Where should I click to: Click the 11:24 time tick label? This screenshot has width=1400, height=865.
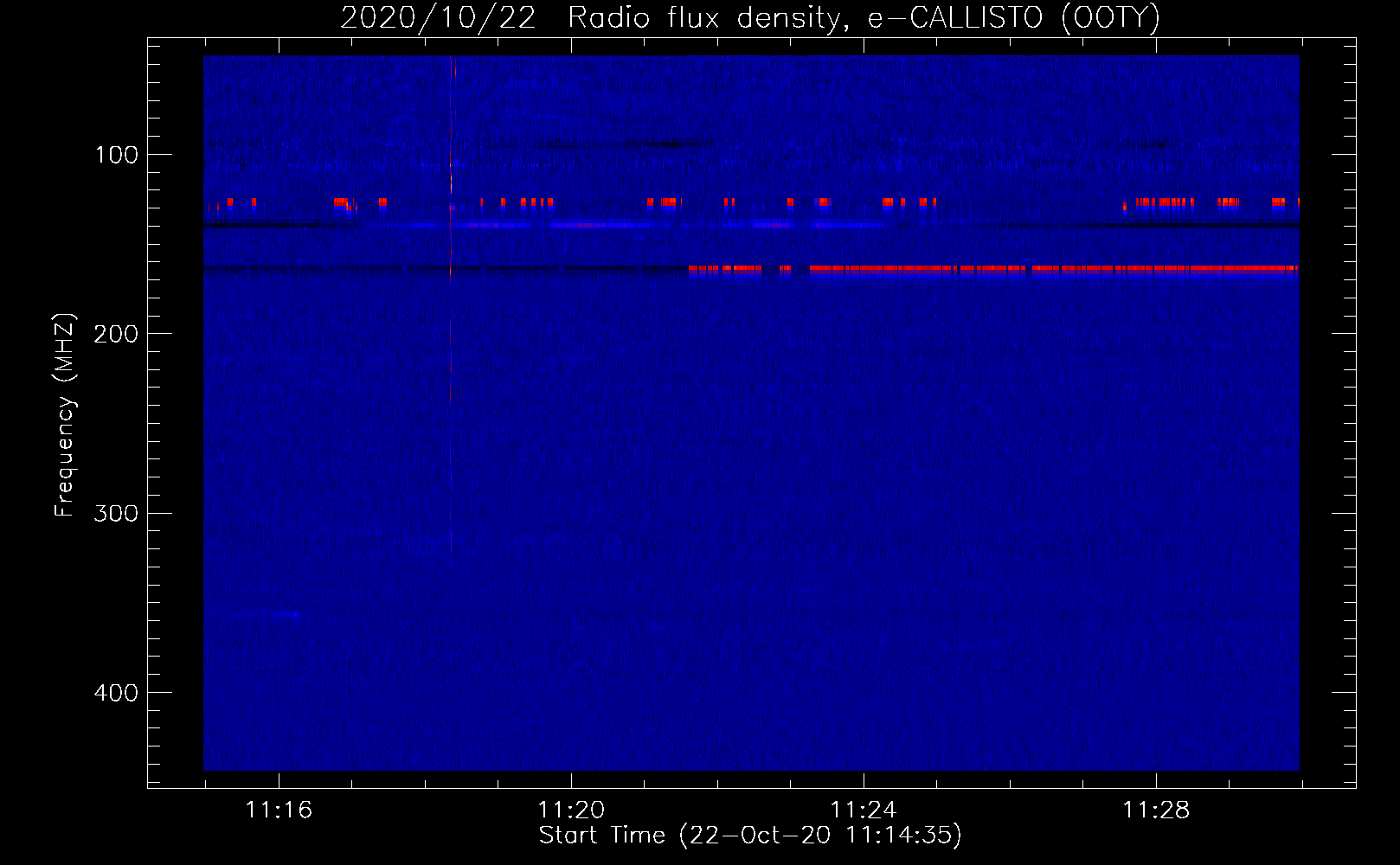click(x=864, y=811)
